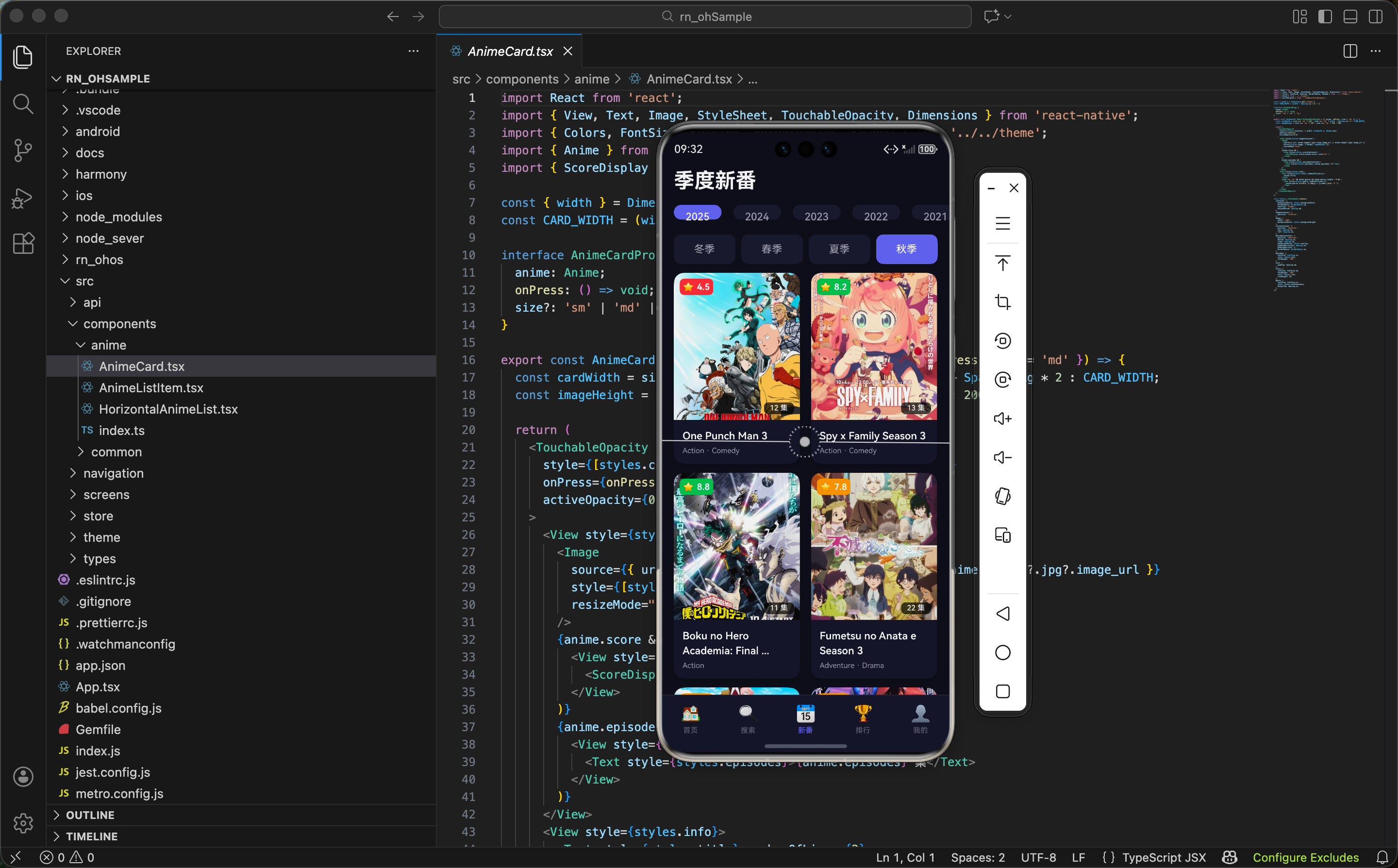Click Configure Excludes in status bar
Screen dimensions: 1398x868
pyautogui.click(x=1305, y=857)
